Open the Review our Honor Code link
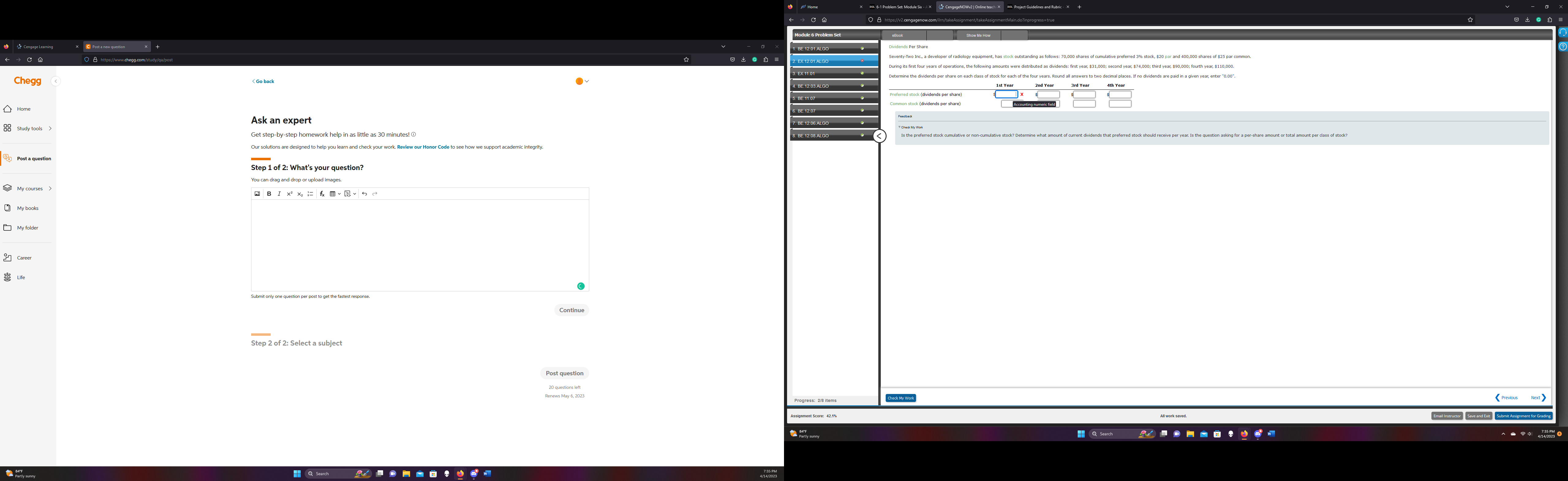Screen dimensions: 1568x481 (422, 147)
